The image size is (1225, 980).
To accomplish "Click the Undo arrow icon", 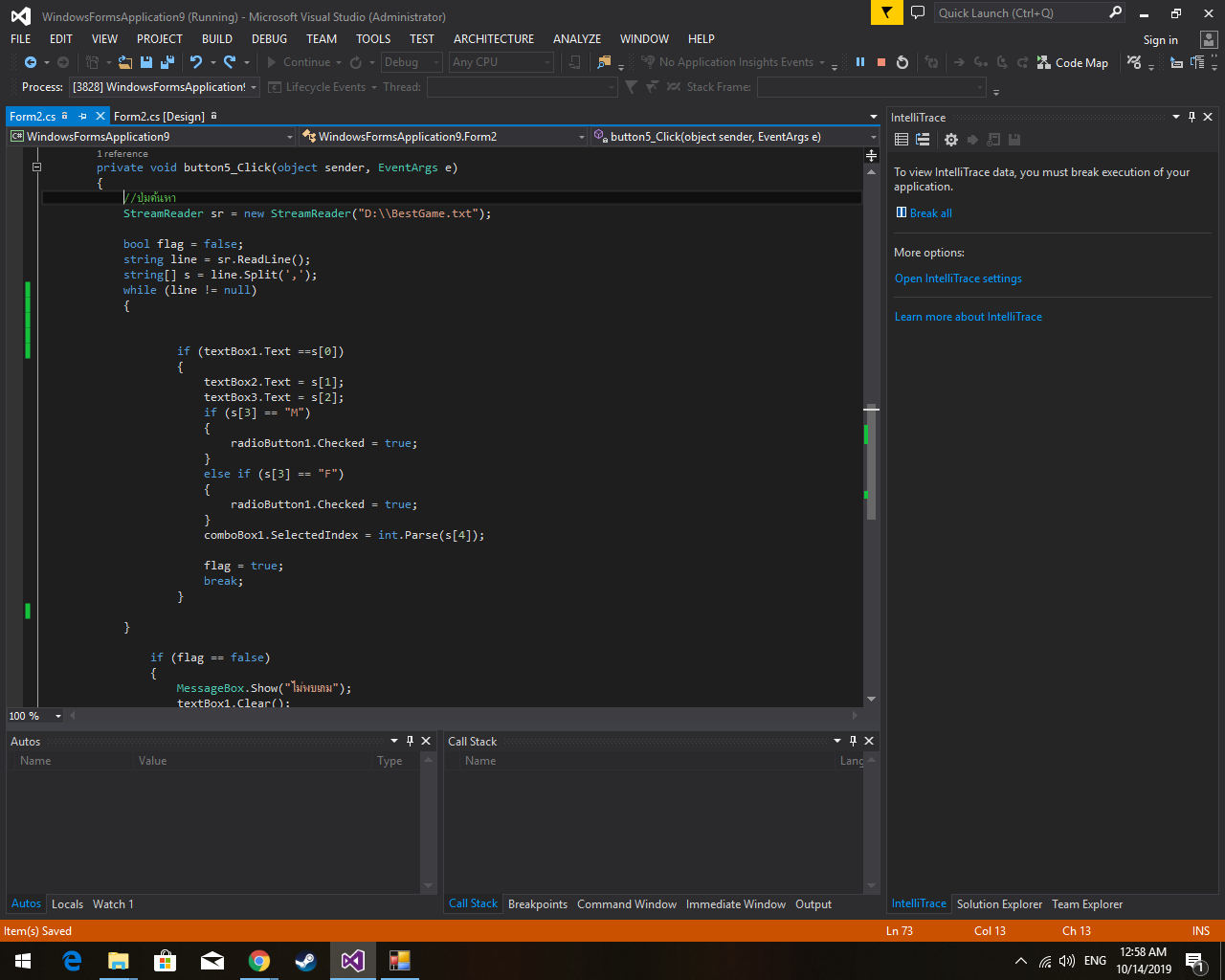I will point(196,62).
